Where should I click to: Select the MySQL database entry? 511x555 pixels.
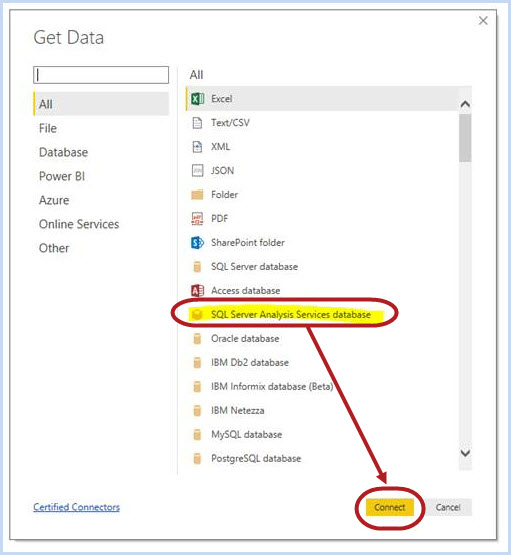(322, 434)
